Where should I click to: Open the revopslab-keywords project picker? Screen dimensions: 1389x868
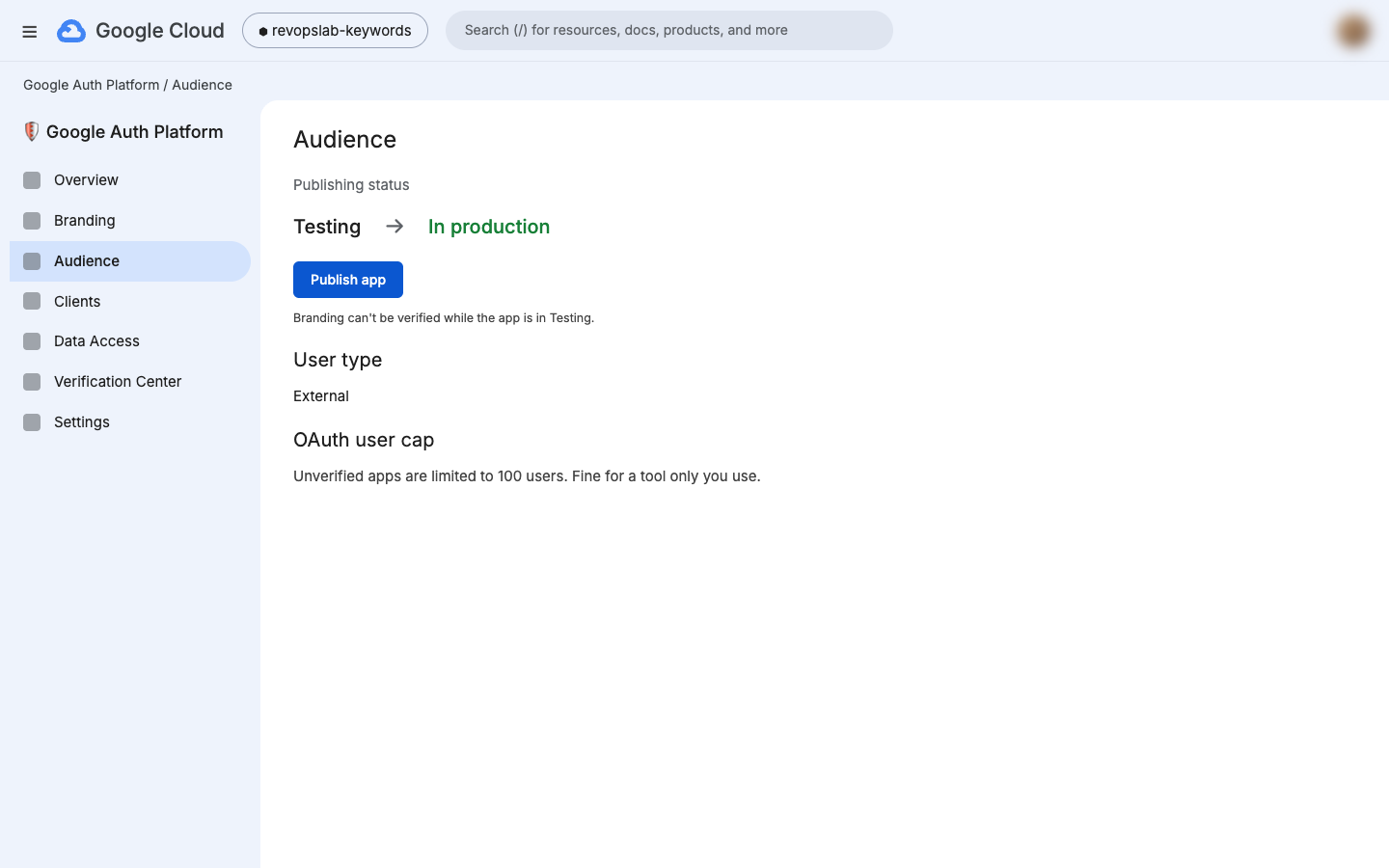[335, 31]
